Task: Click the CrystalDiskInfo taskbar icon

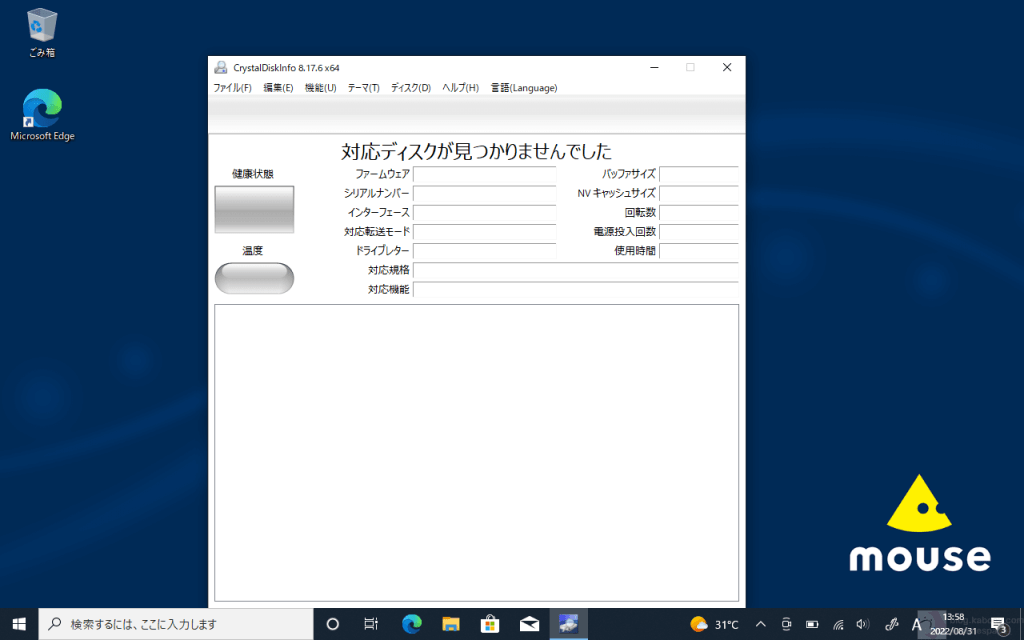Action: 568,624
